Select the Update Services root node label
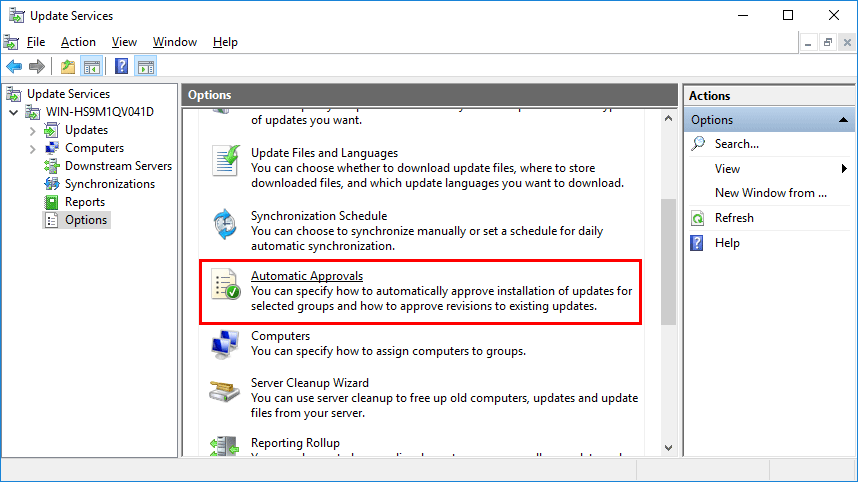 [x=68, y=94]
